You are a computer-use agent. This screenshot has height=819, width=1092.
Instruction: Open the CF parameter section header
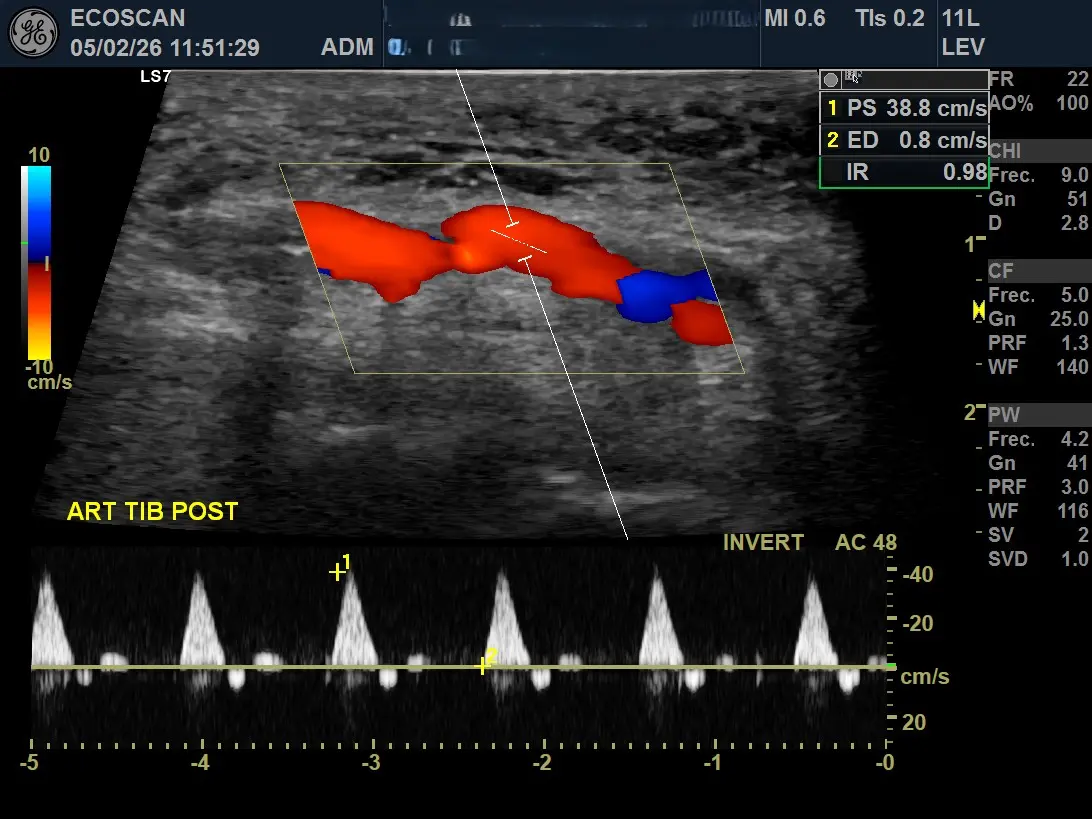pyautogui.click(x=1038, y=271)
